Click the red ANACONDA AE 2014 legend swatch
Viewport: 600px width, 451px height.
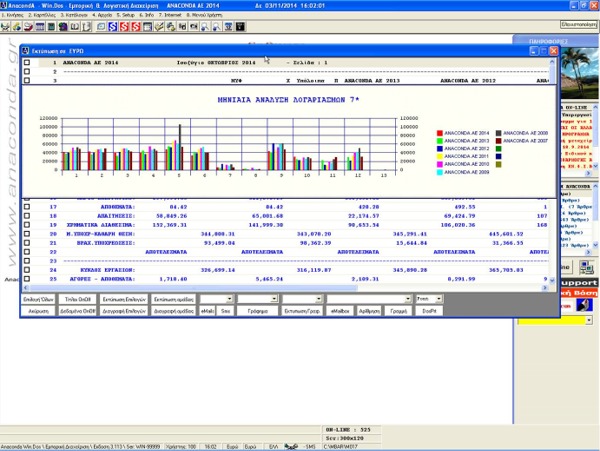point(440,133)
